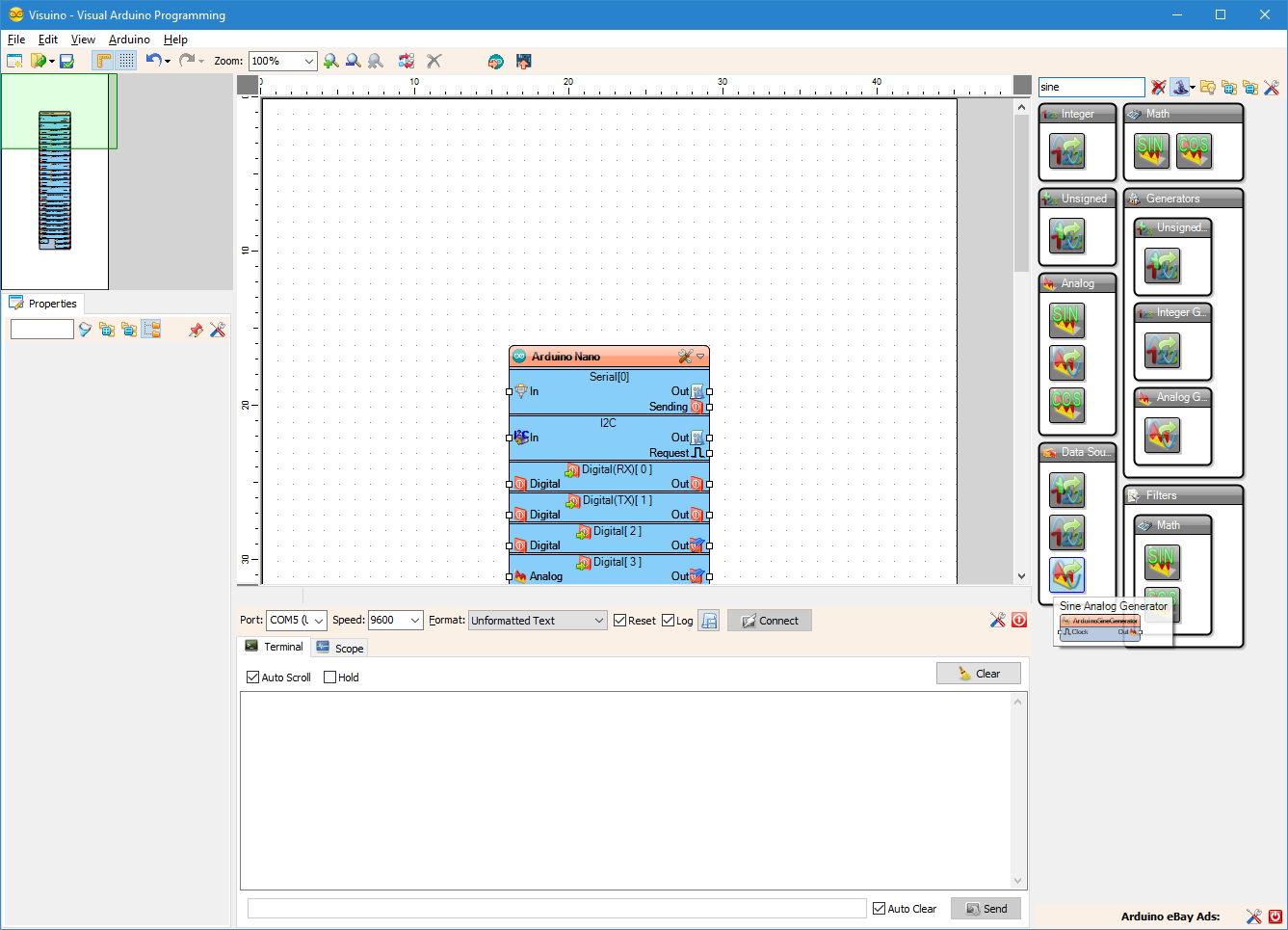Click the Delete X icon in toolbar
This screenshot has height=930, width=1288.
pos(434,61)
